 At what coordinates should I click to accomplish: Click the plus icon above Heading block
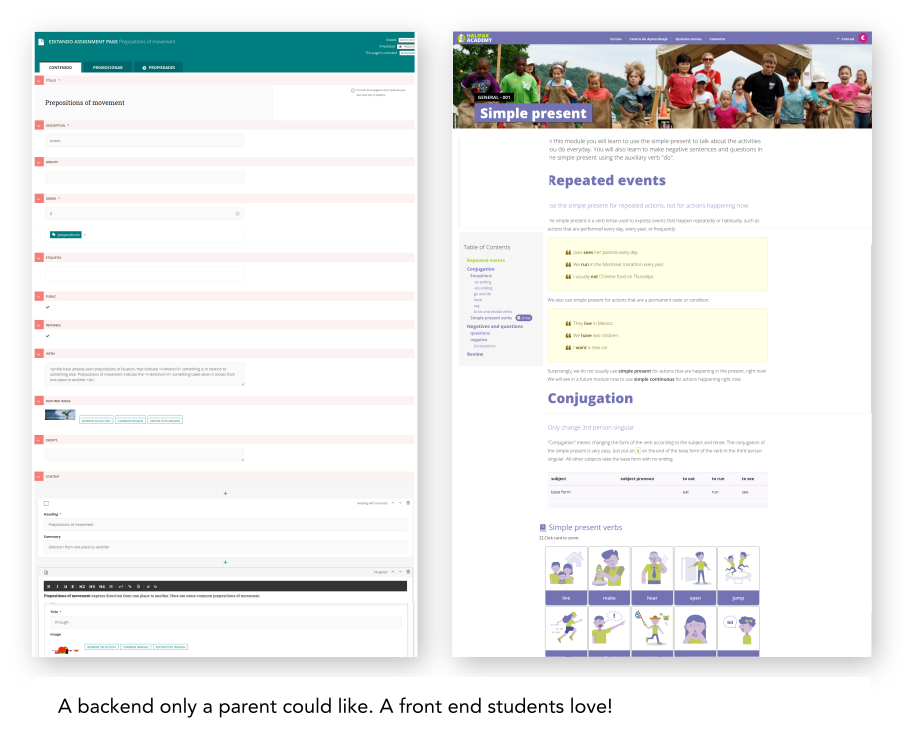(x=225, y=493)
